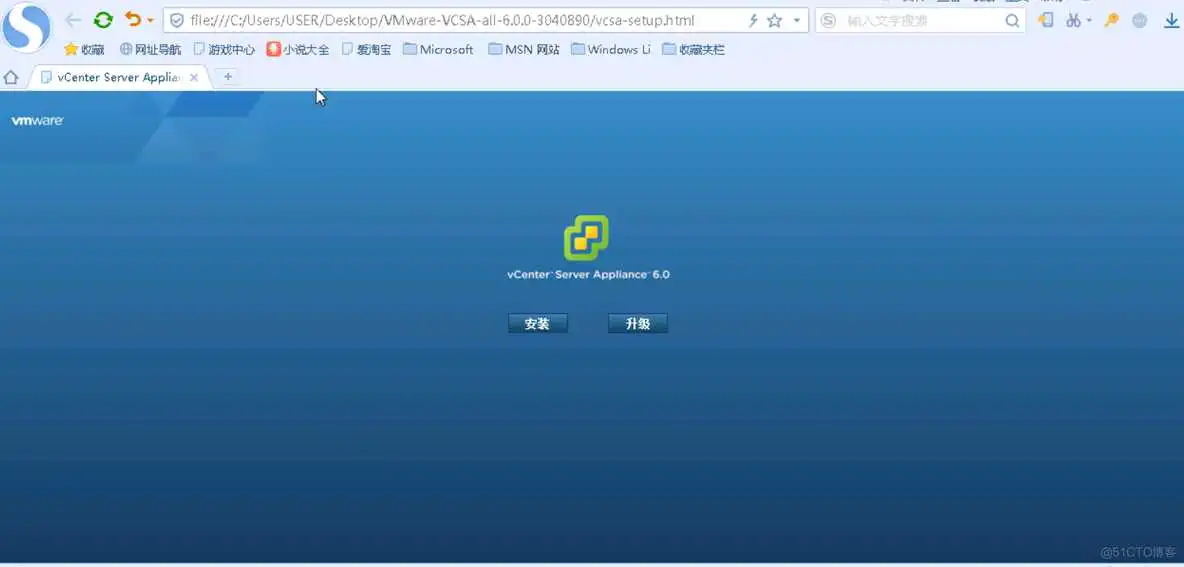This screenshot has height=567, width=1184.
Task: Click the 安装 install button
Action: tap(538, 324)
